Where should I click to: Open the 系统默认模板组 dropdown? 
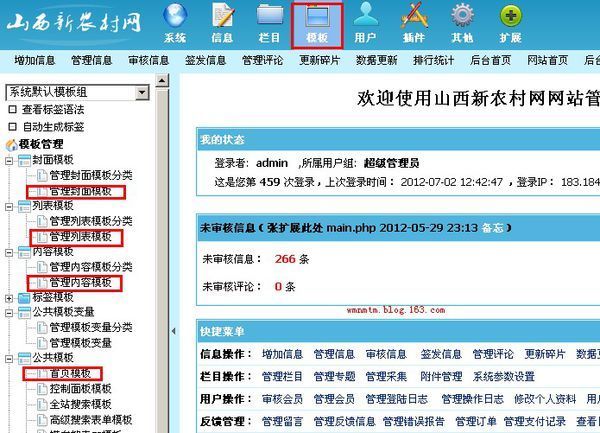click(77, 93)
